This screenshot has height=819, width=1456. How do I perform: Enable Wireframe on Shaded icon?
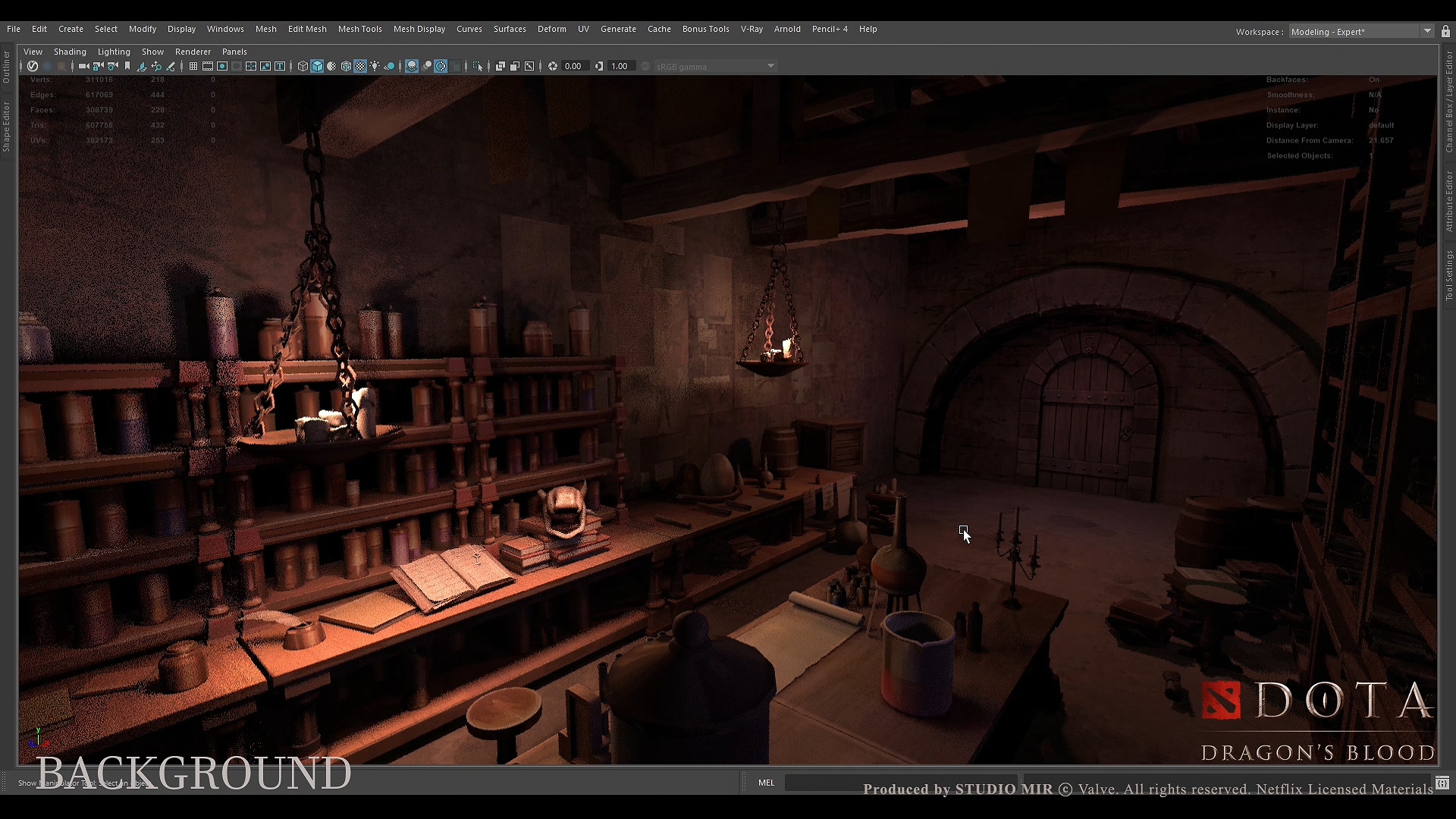click(x=346, y=66)
